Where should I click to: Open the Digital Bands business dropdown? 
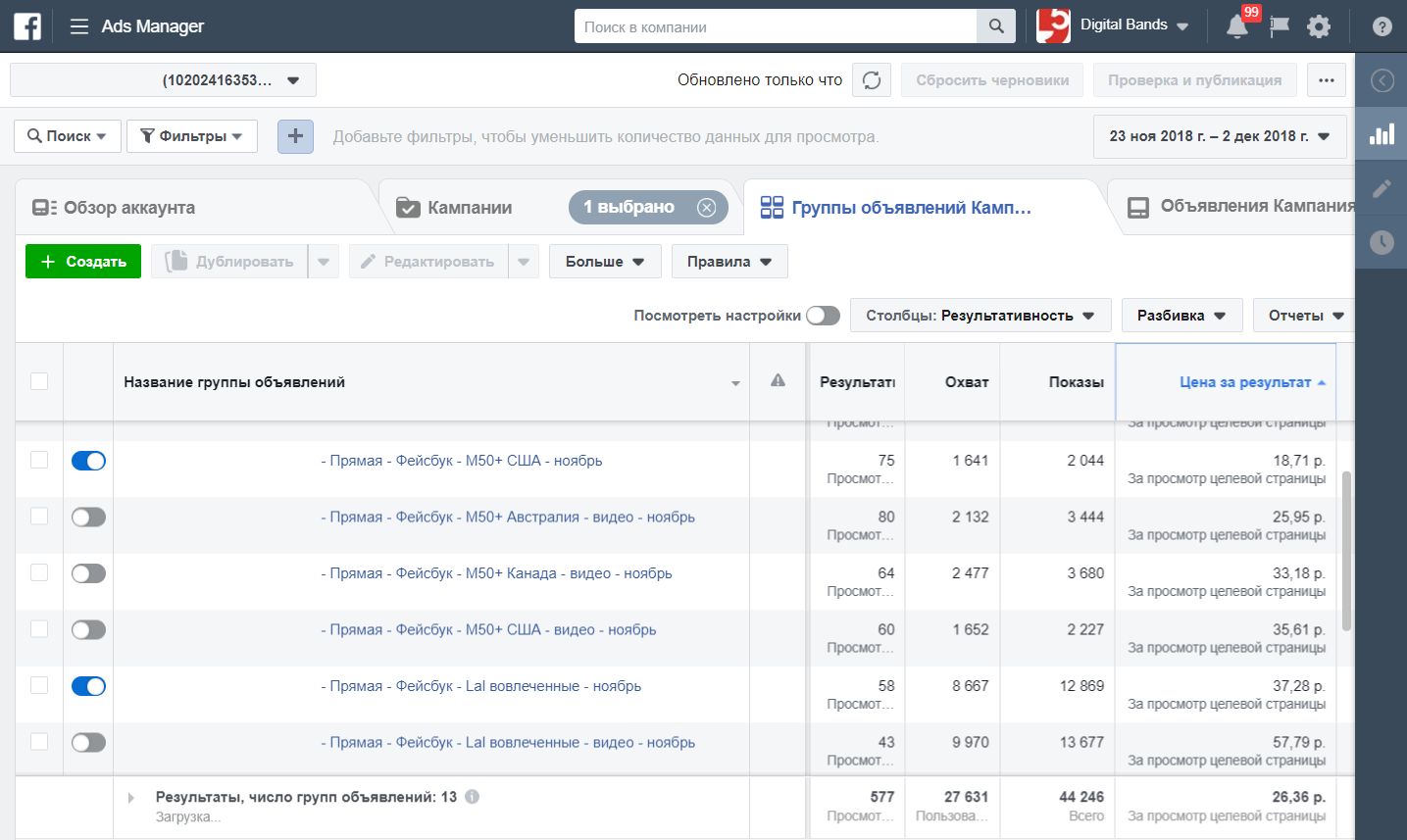[1134, 25]
